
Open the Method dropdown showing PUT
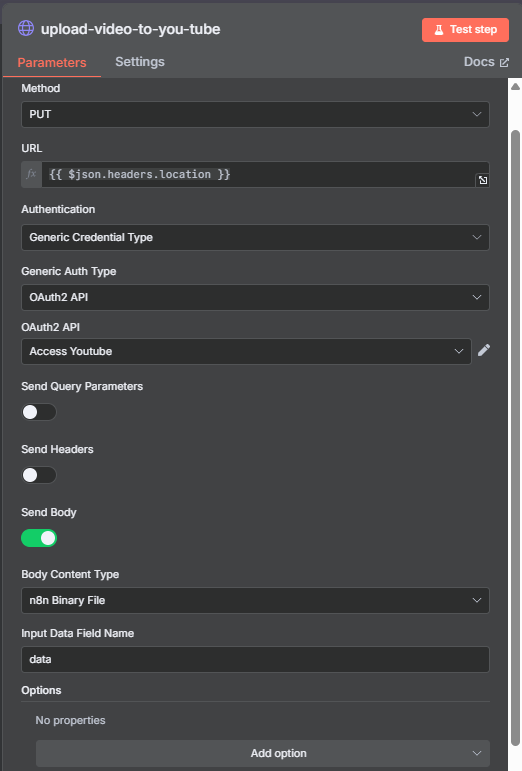(x=255, y=115)
